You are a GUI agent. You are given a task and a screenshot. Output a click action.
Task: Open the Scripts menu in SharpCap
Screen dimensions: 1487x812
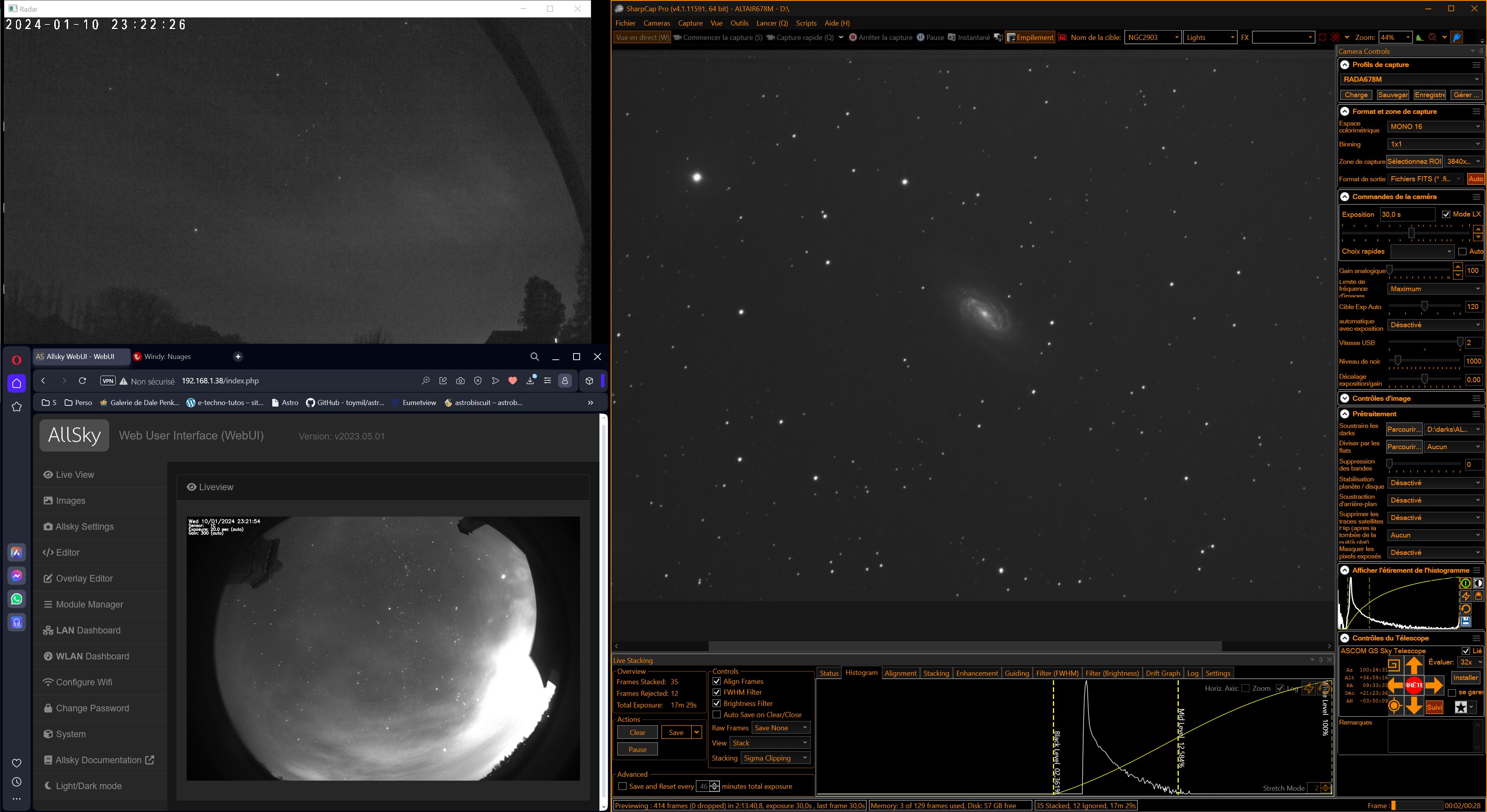coord(806,23)
